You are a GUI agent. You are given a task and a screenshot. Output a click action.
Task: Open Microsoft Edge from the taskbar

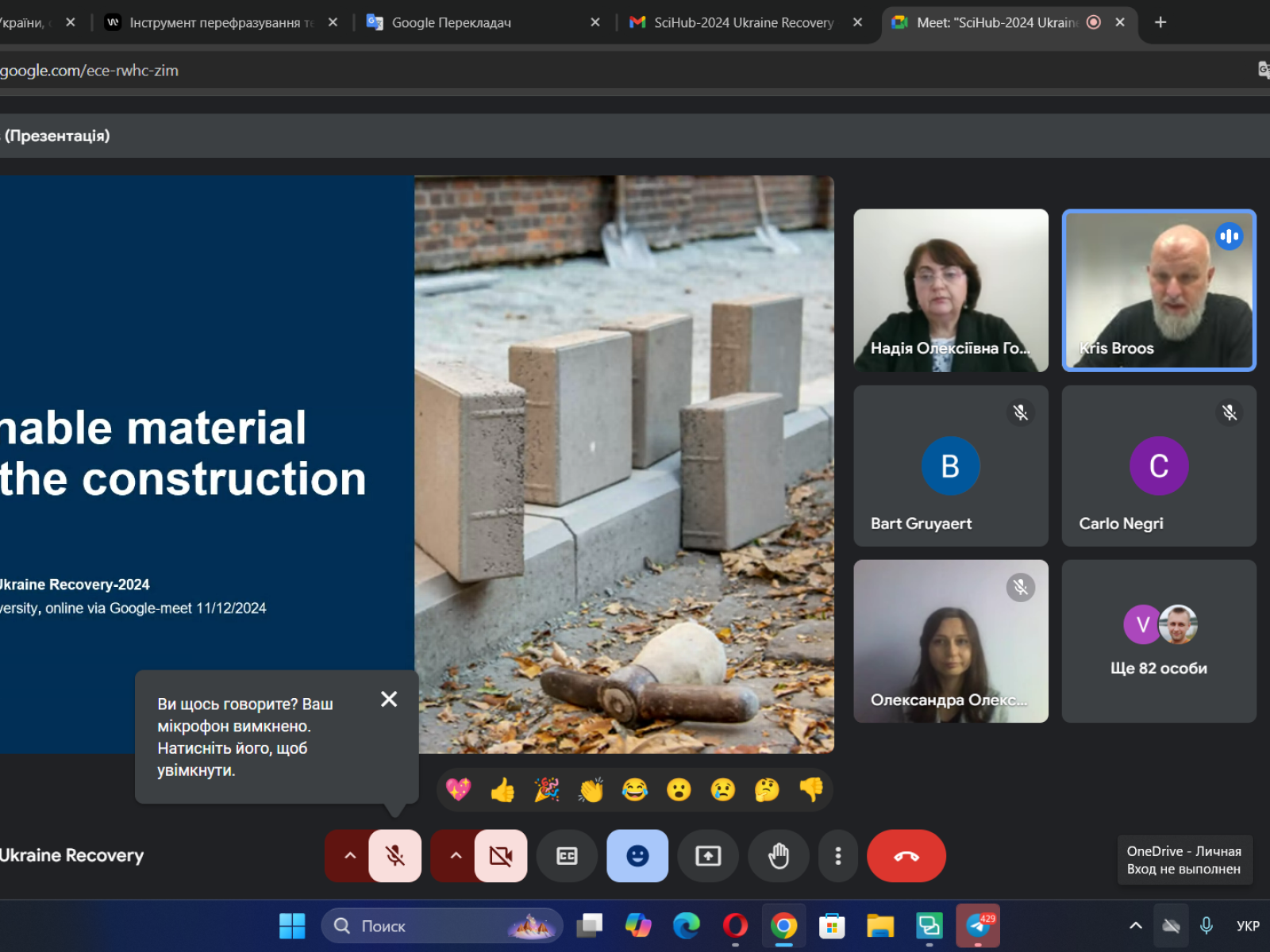687,926
